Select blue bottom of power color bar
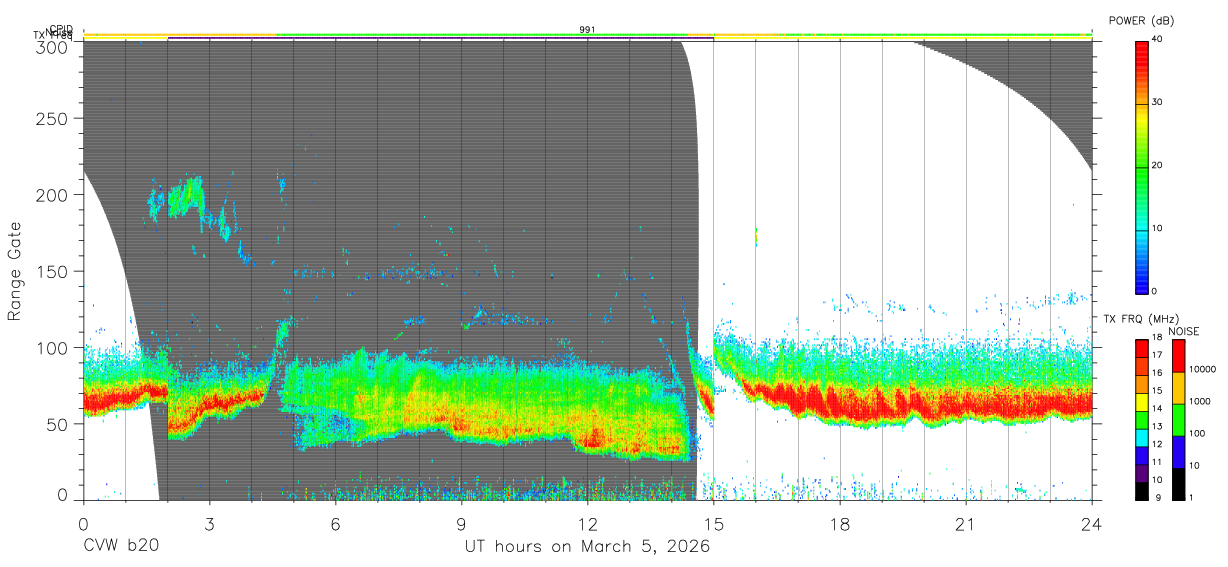1228x567 pixels. 1142,280
